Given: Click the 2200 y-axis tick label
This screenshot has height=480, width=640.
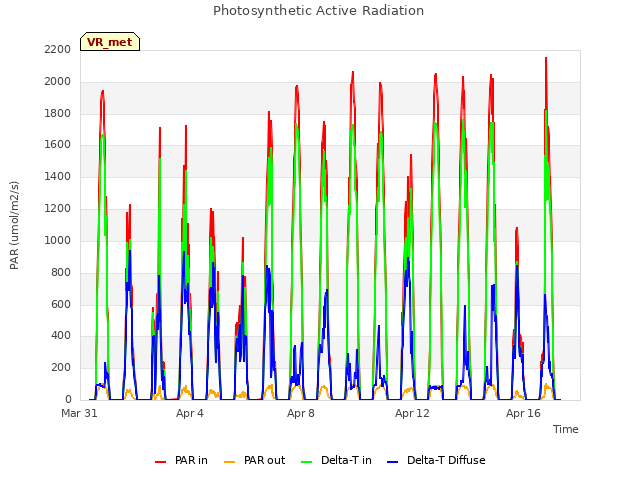Looking at the screenshot, I should click(x=58, y=49).
